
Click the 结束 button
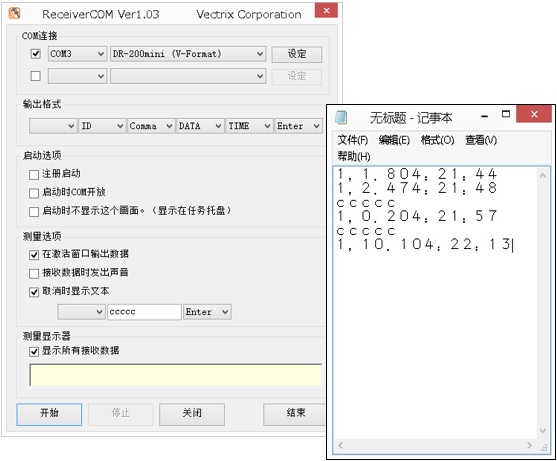295,414
